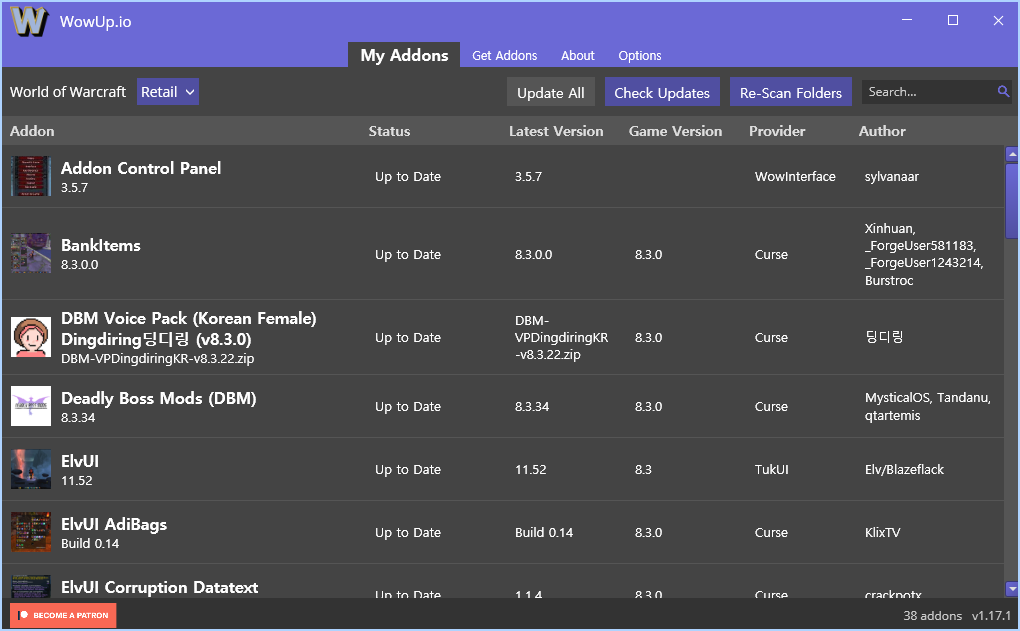Click the WowUp logo icon
Screen dimensions: 1020x631
[x=29, y=21]
